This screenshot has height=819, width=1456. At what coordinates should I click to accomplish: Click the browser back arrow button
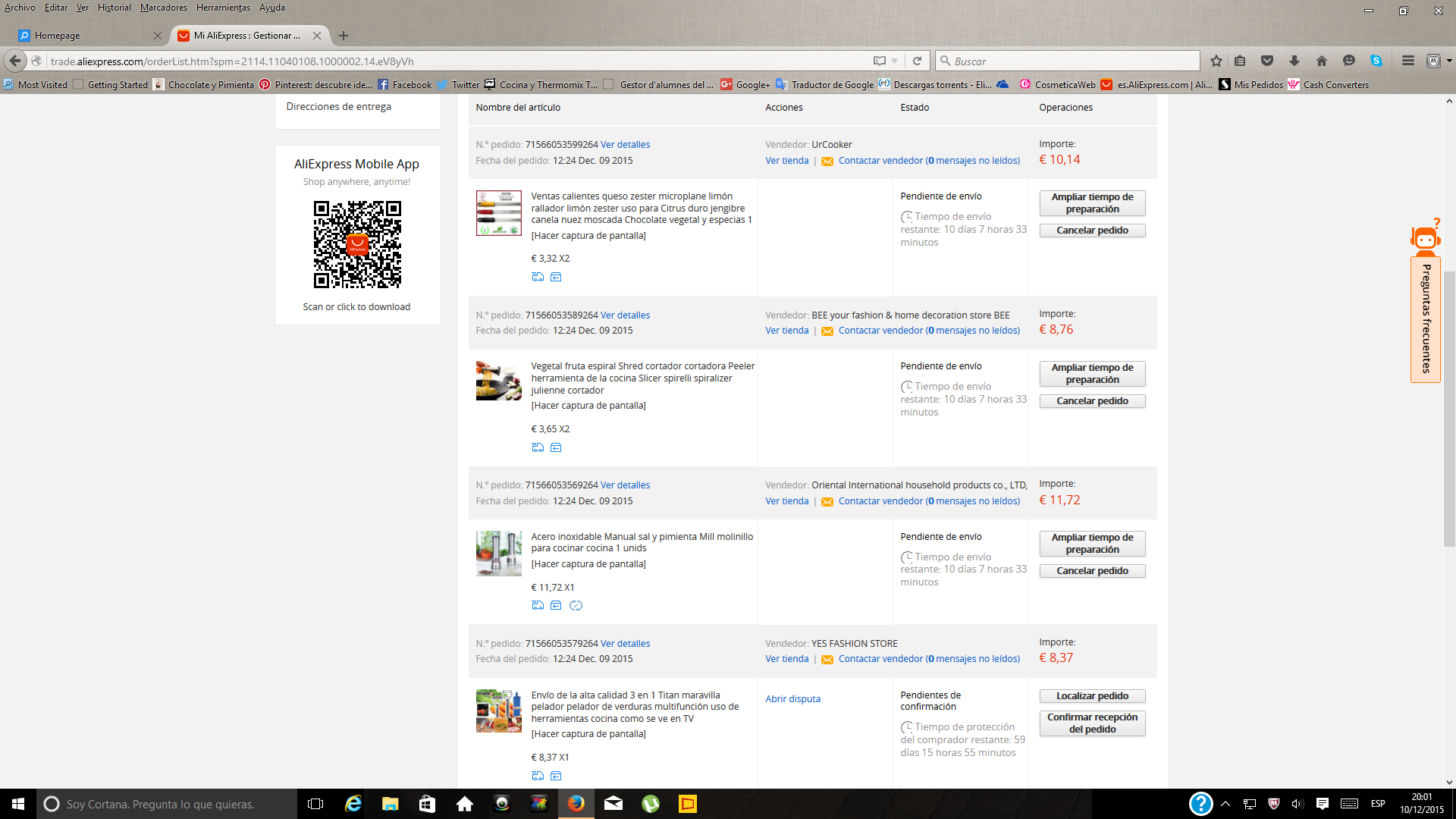tap(15, 61)
